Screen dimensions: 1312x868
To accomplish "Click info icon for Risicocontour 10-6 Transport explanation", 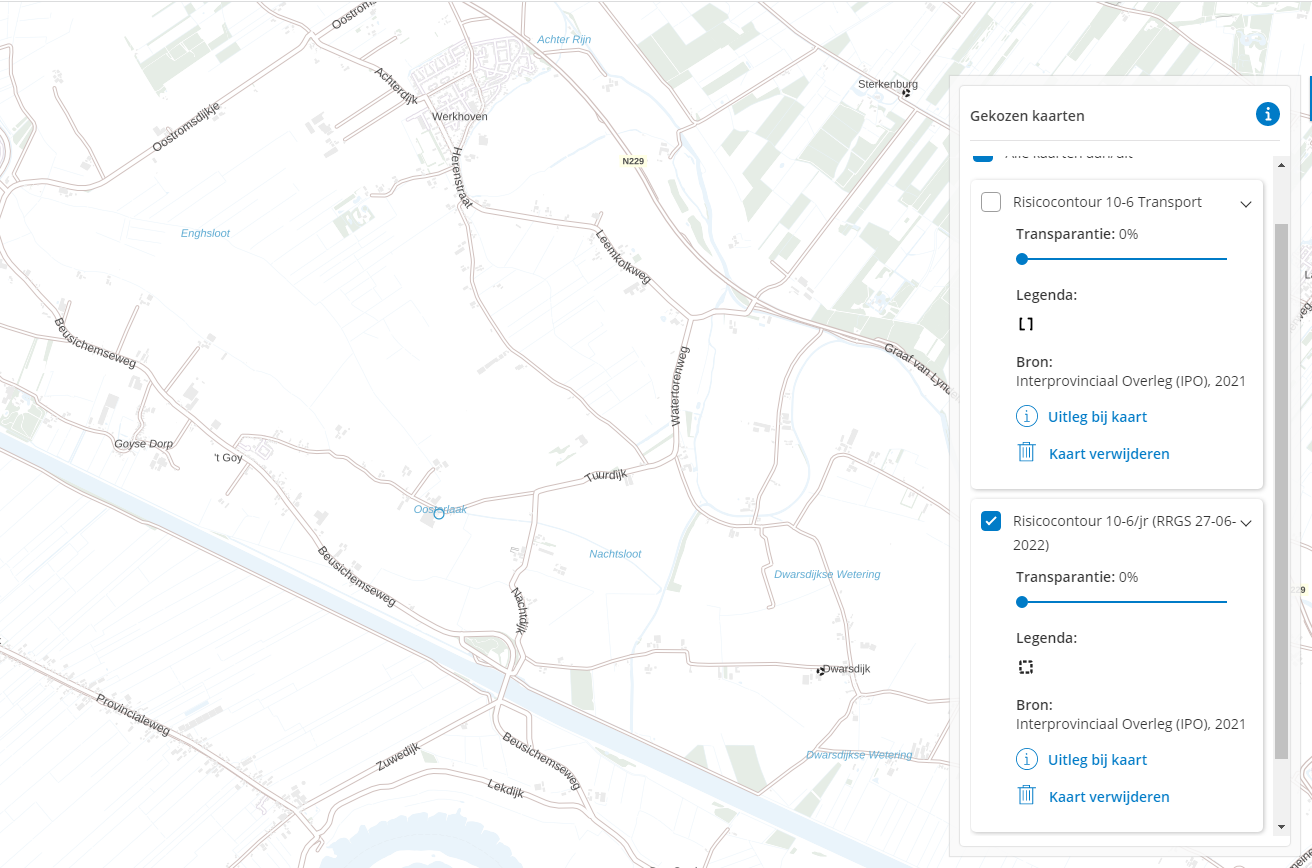I will (x=1027, y=416).
